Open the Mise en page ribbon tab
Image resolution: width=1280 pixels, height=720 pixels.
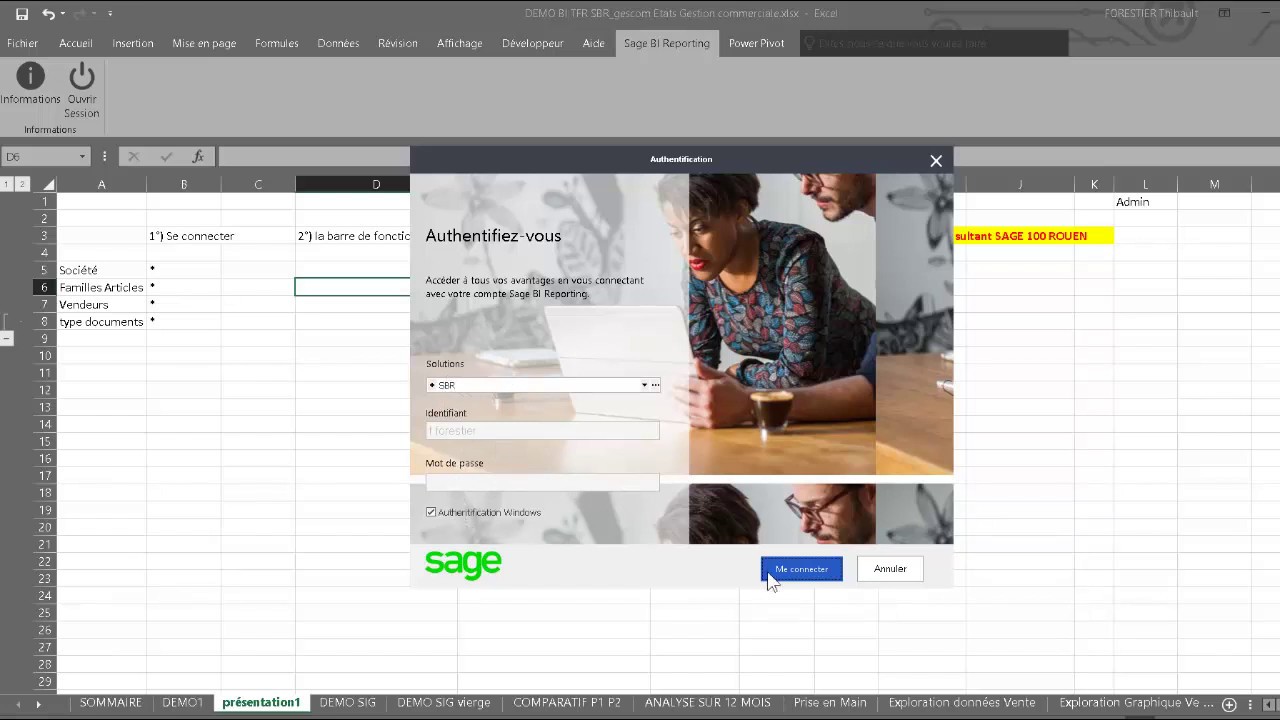204,43
